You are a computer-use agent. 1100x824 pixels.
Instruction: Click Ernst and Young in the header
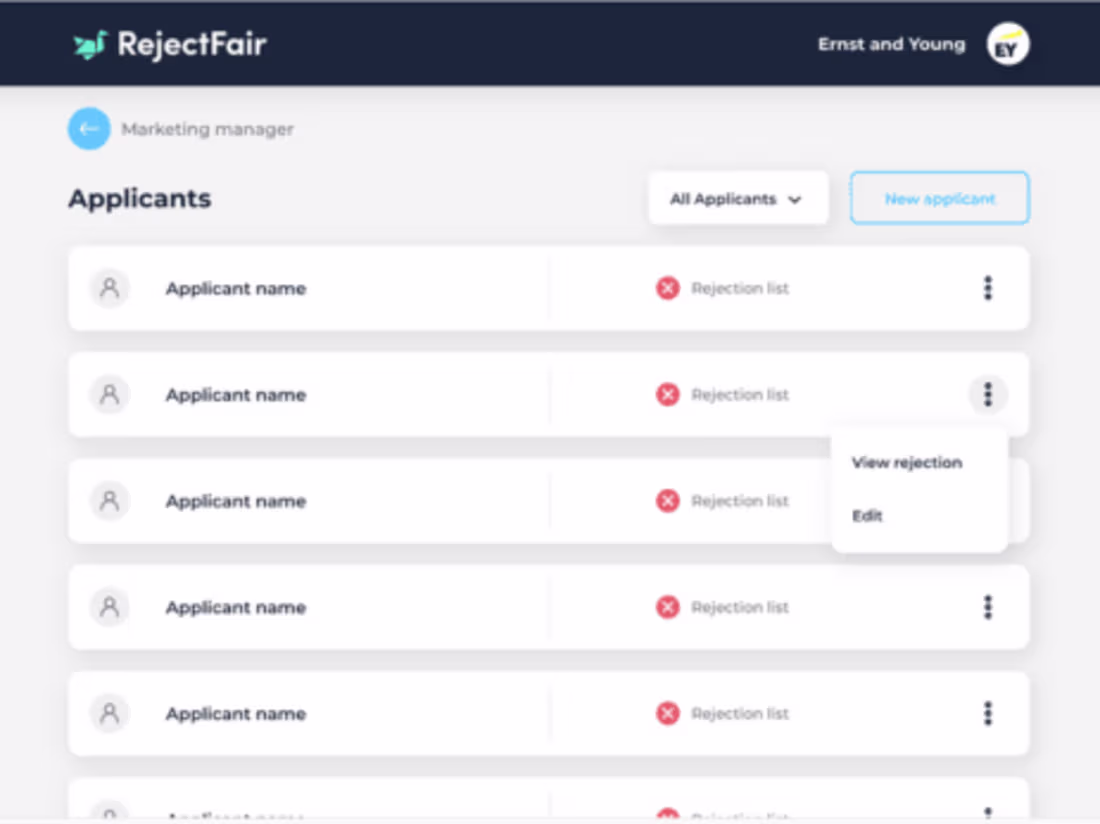click(x=891, y=43)
